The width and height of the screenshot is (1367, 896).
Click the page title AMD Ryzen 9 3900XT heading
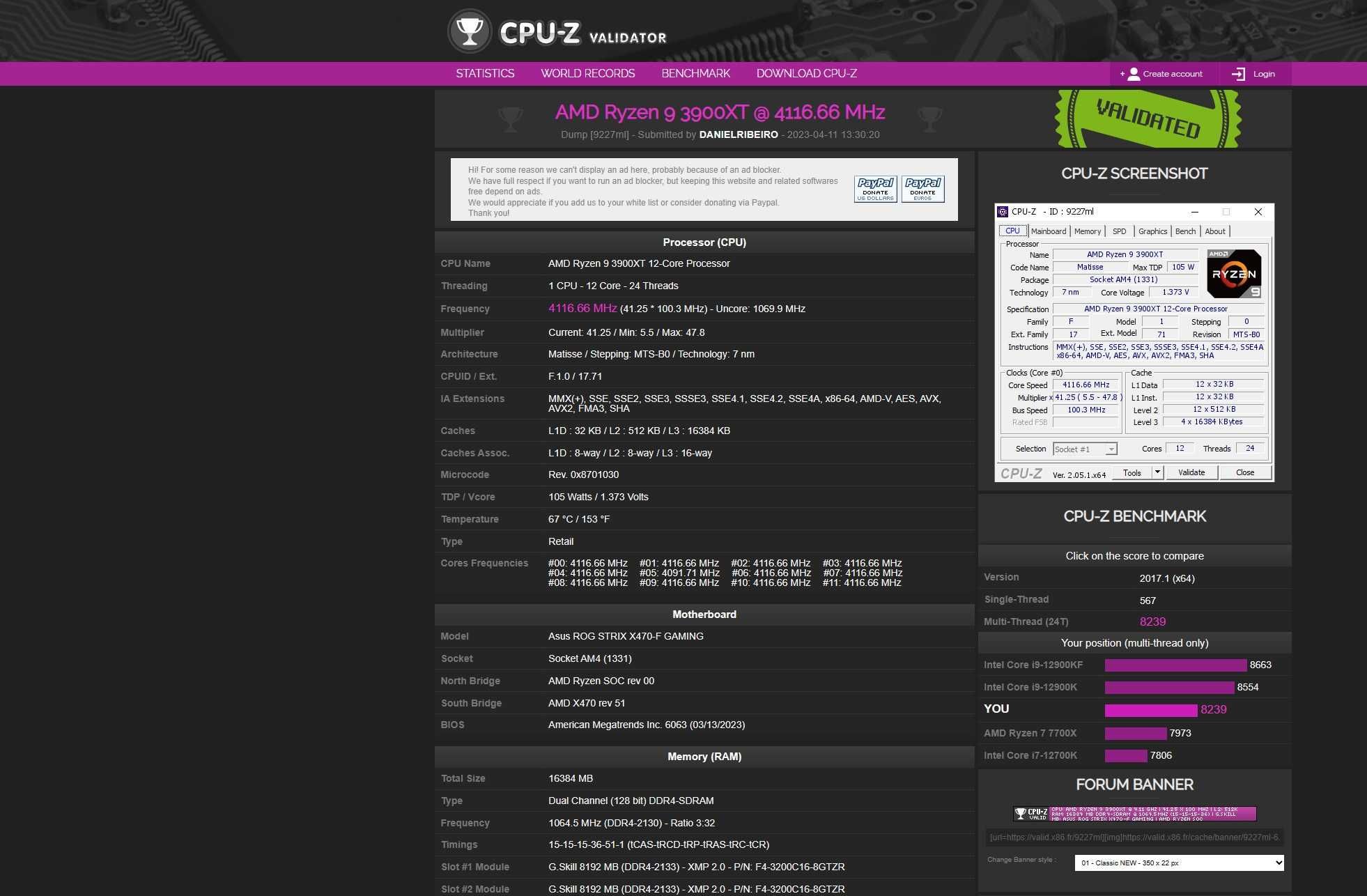720,112
